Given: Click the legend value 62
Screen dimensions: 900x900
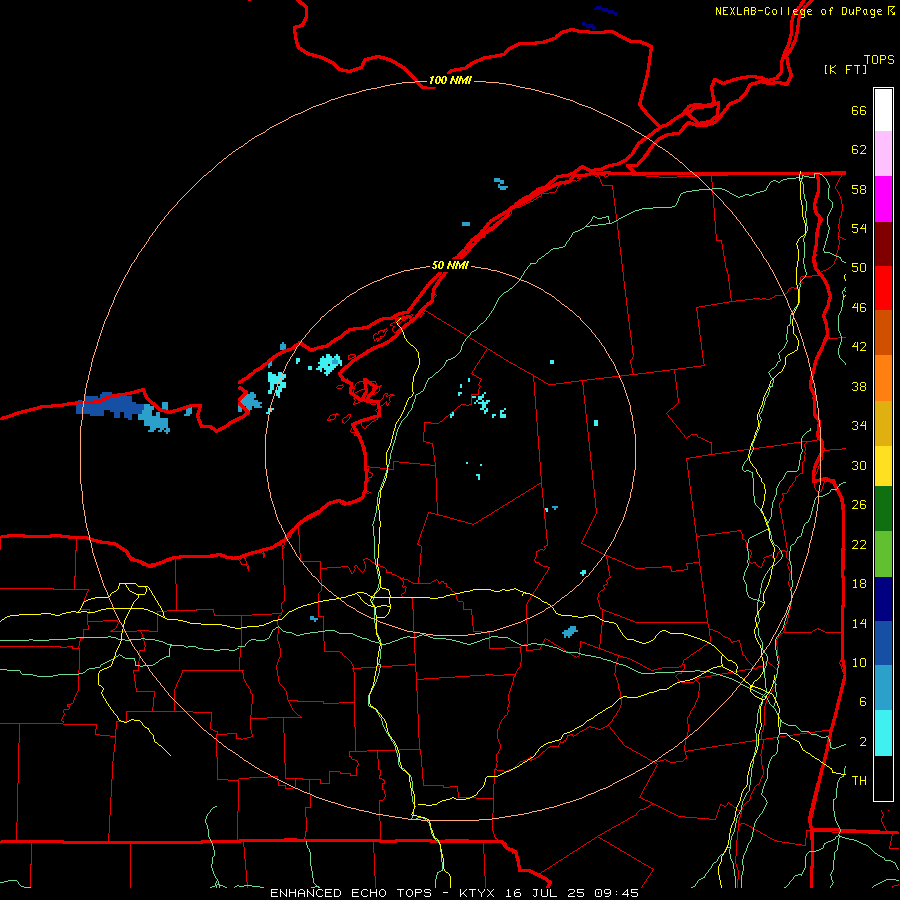Looking at the screenshot, I should pyautogui.click(x=859, y=150).
